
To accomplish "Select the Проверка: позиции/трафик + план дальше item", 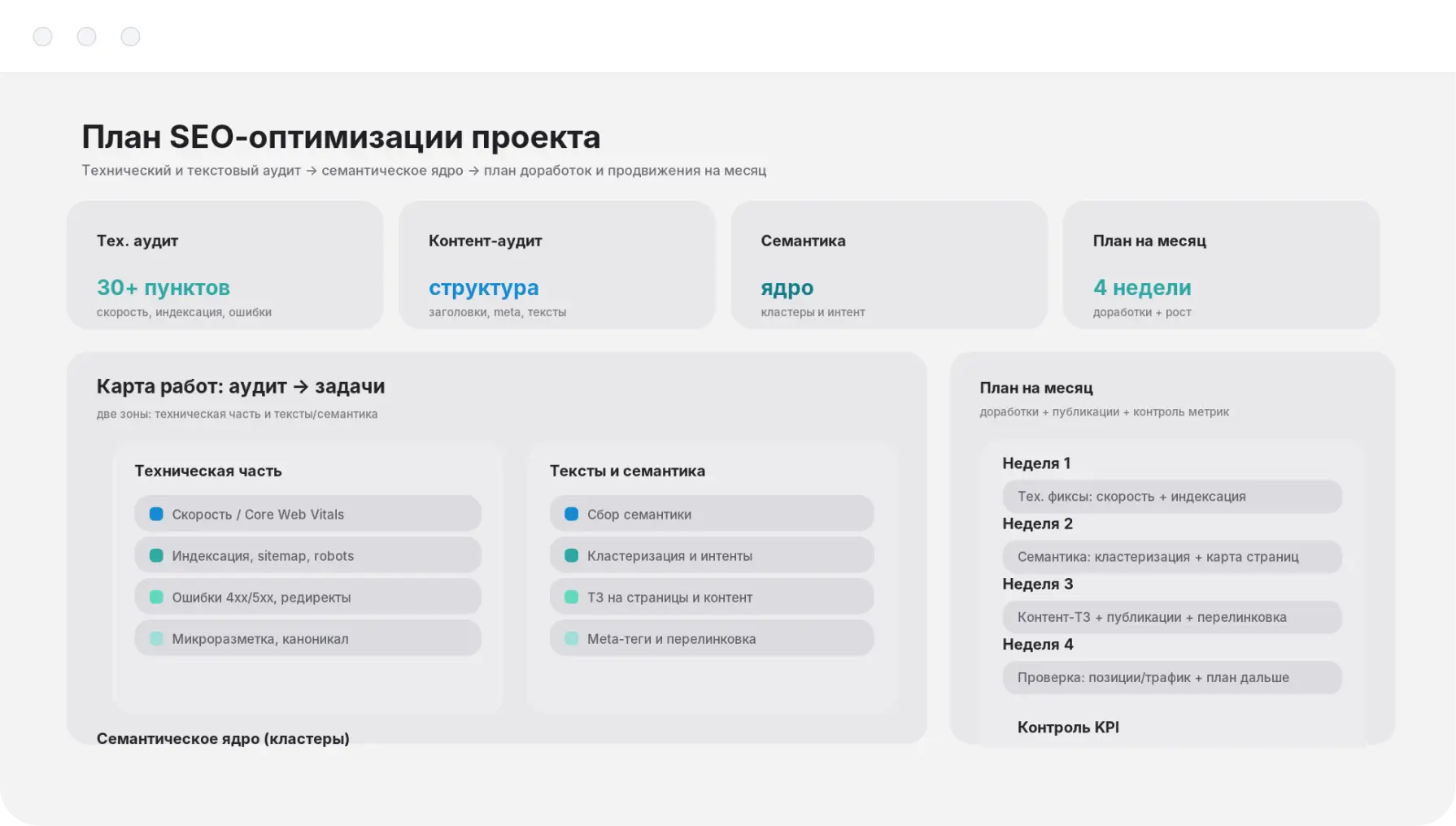I will [1171, 677].
